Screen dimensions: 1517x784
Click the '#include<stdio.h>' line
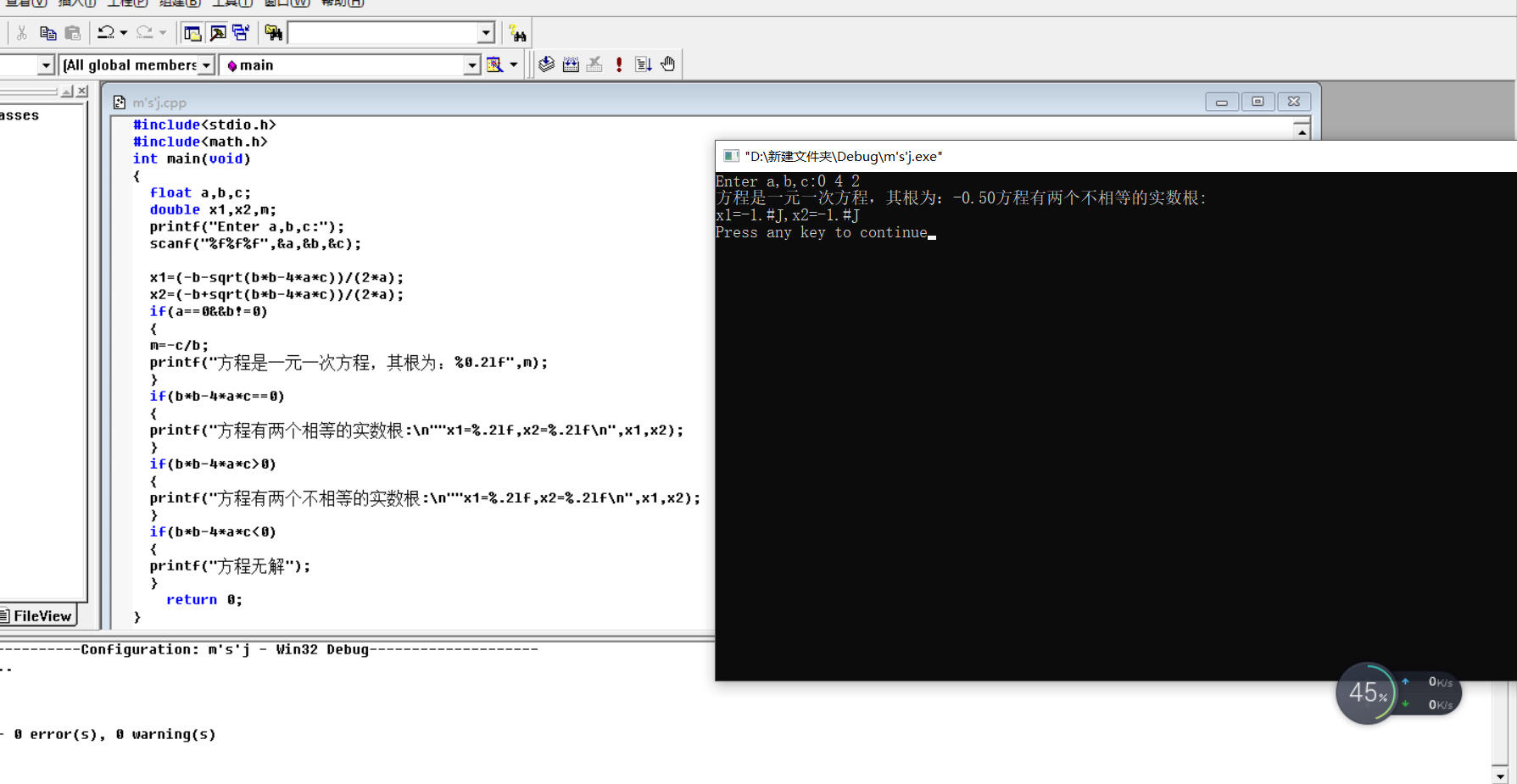204,125
